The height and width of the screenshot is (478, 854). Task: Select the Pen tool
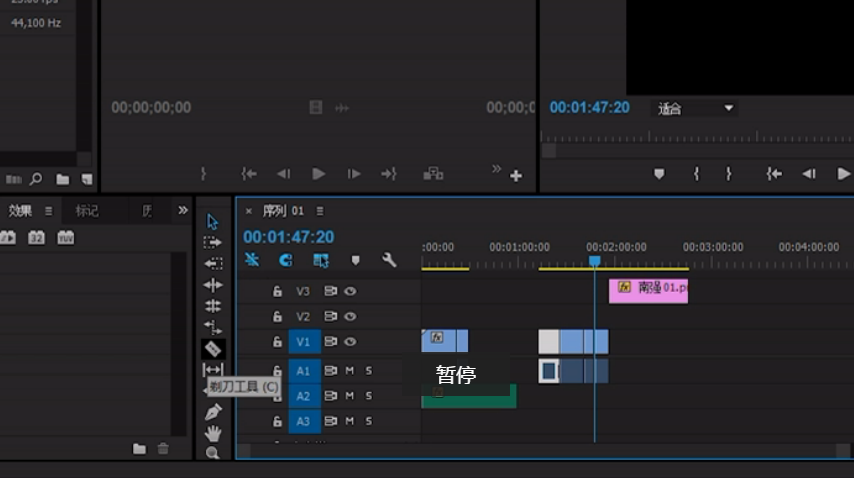point(212,412)
